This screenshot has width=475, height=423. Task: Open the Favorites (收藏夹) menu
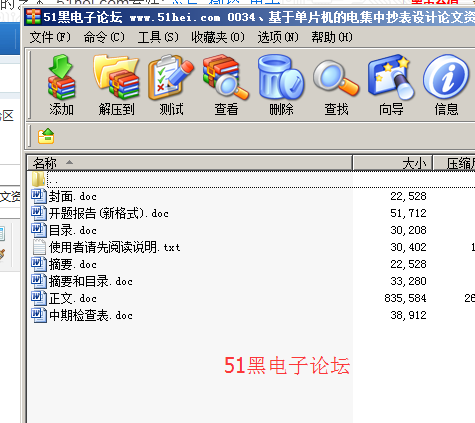tap(218, 37)
